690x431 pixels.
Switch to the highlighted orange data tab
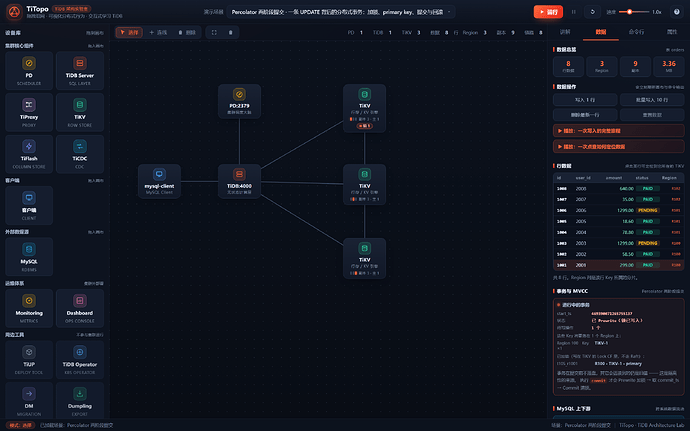click(x=601, y=32)
